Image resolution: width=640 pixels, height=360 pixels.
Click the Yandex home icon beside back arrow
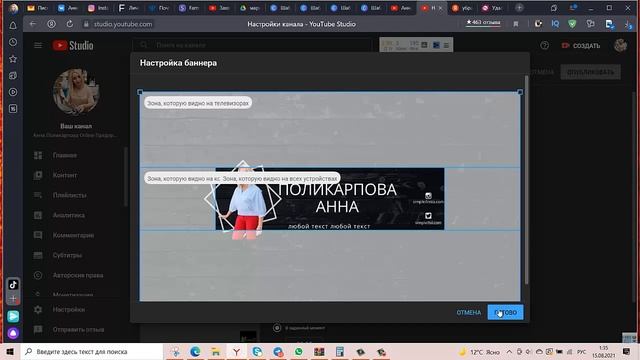pos(51,24)
